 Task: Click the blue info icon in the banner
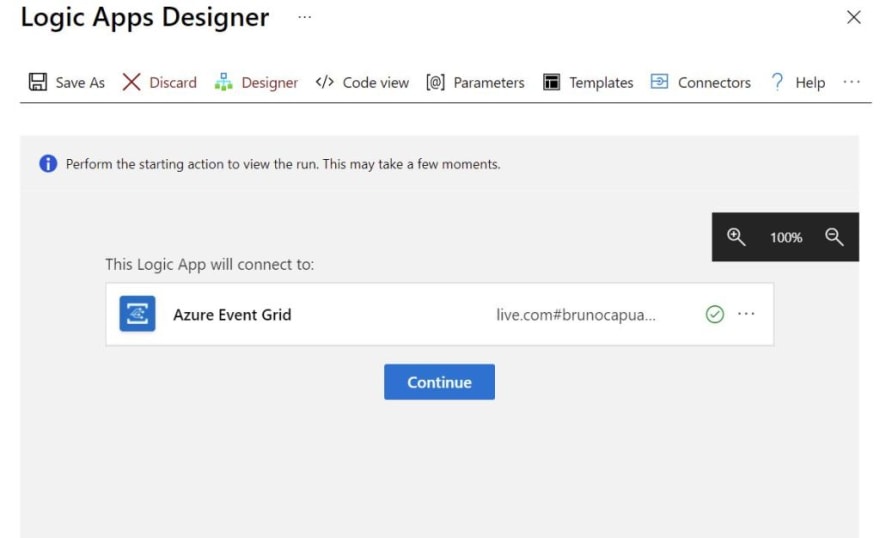48,164
